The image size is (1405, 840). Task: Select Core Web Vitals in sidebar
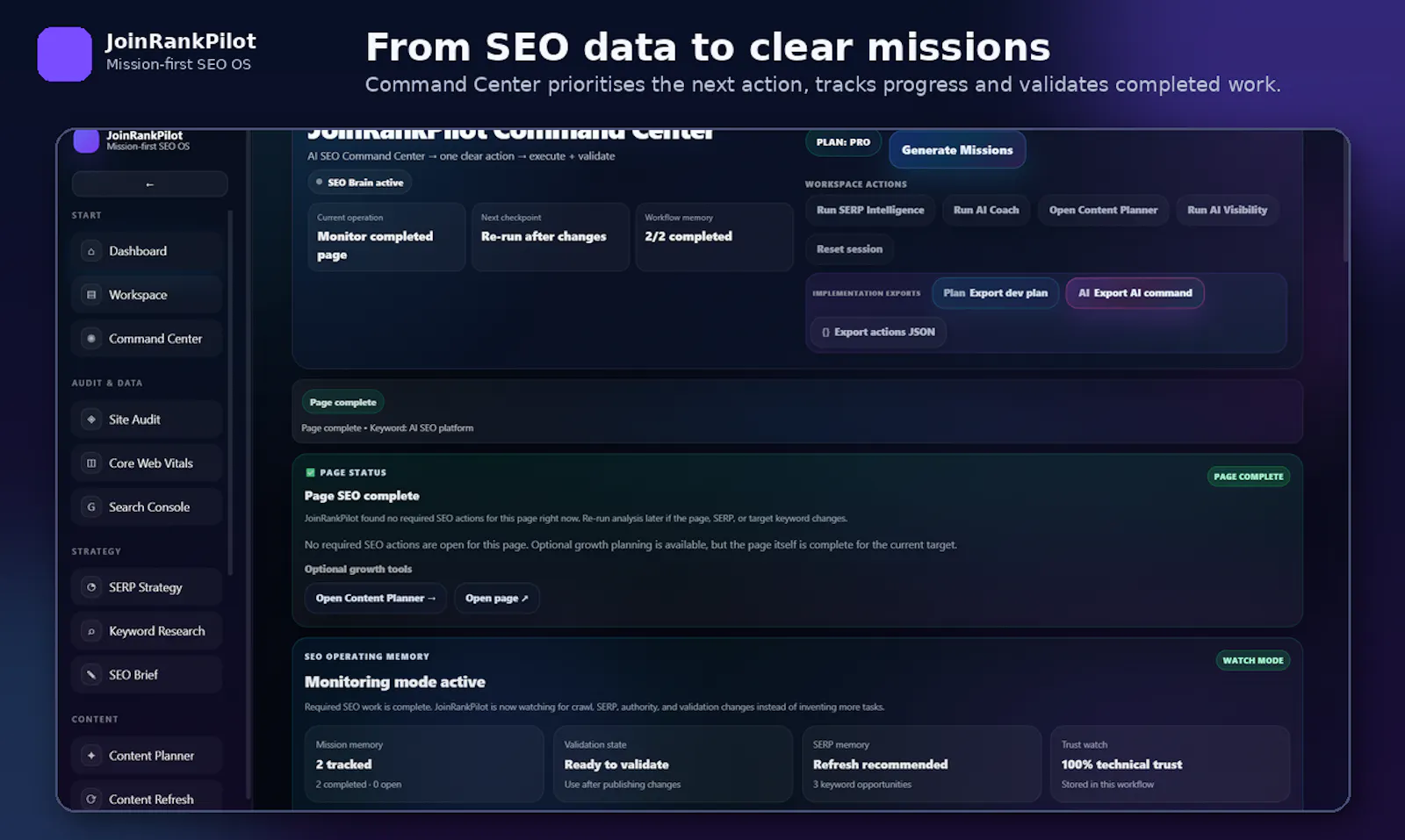pyautogui.click(x=147, y=463)
